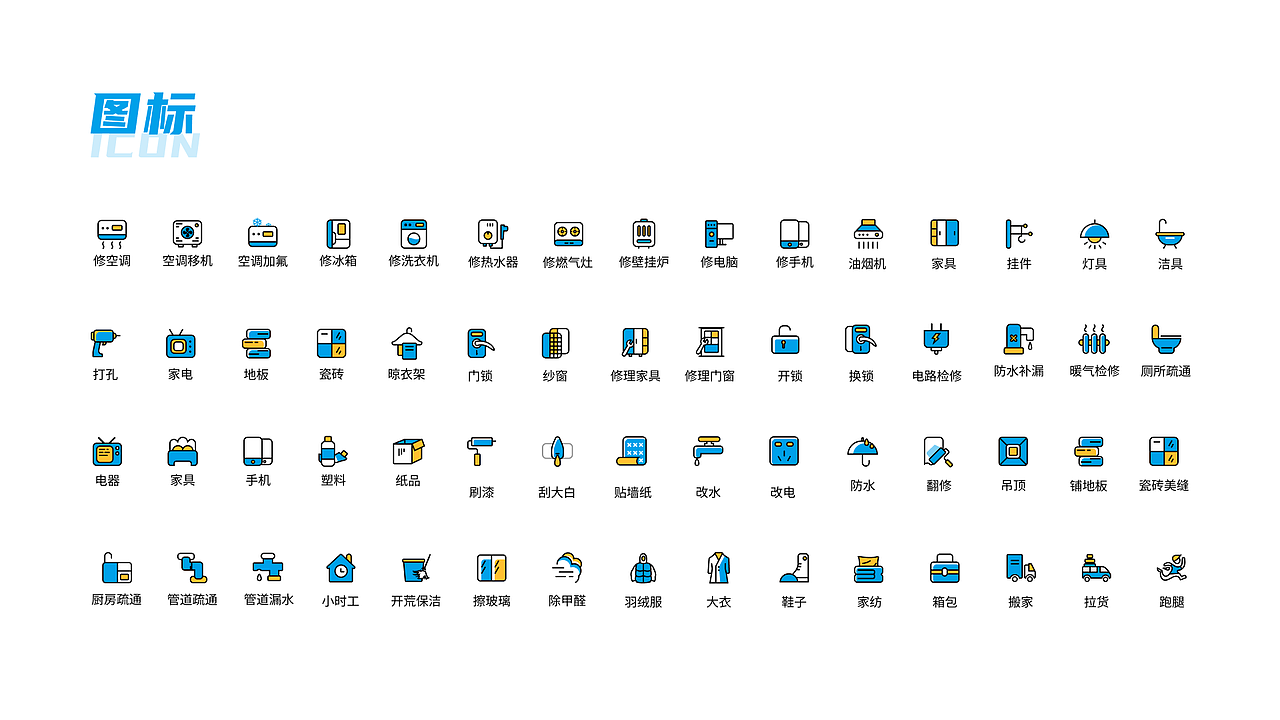Select the 开荒保洁 cleaning bucket icon
Viewport: 1280px width, 720px height.
(416, 569)
